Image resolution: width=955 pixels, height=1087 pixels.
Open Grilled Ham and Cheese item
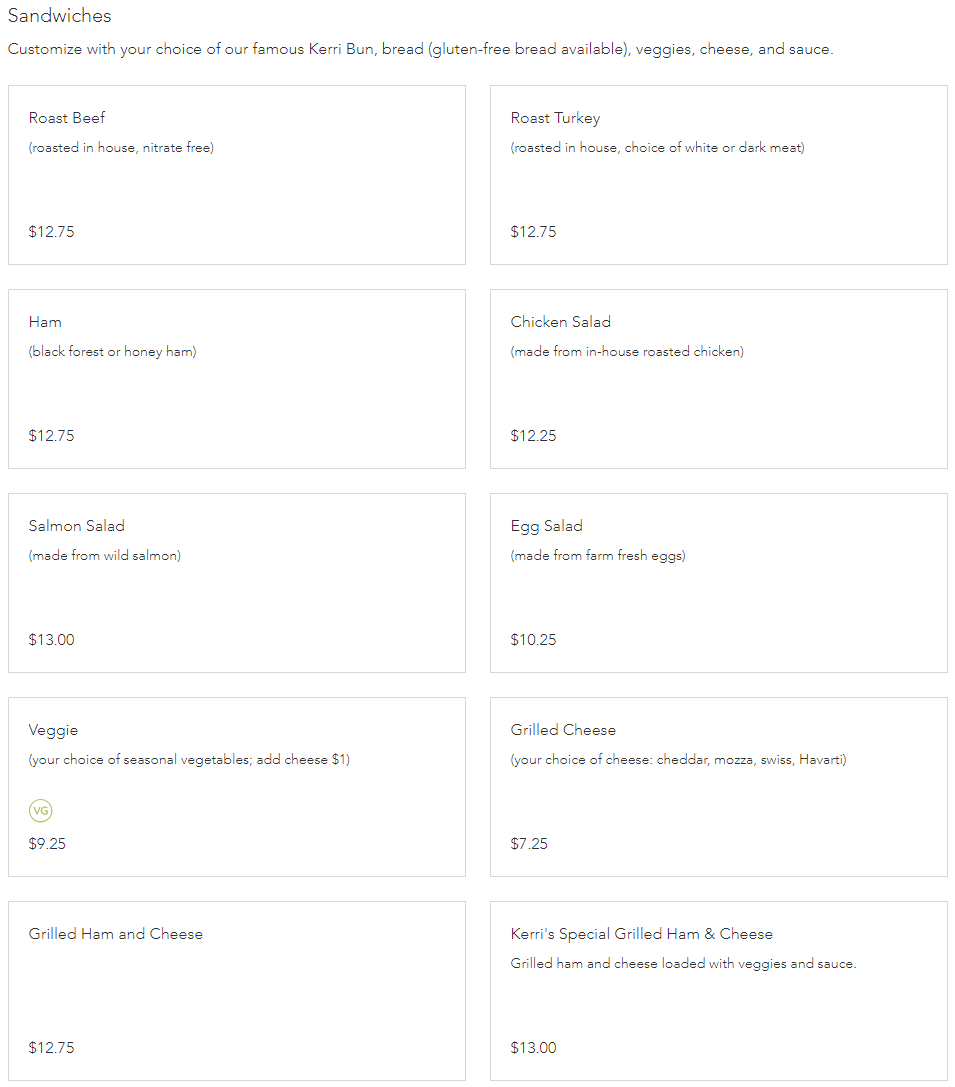point(237,991)
